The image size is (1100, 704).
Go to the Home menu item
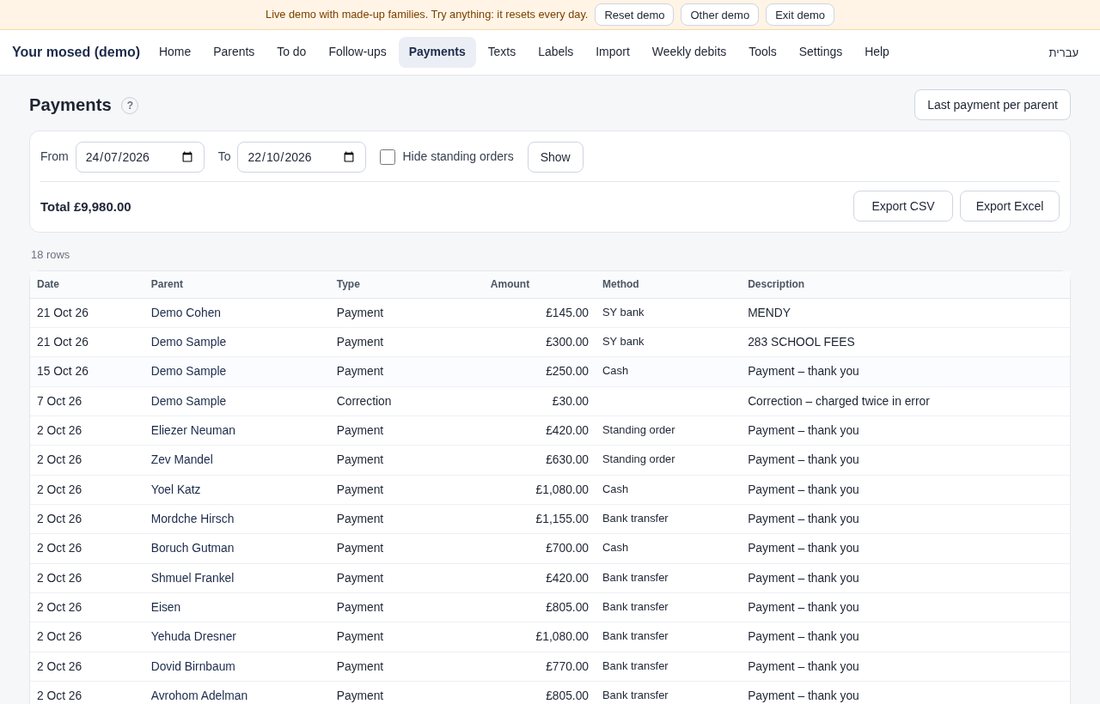(175, 52)
